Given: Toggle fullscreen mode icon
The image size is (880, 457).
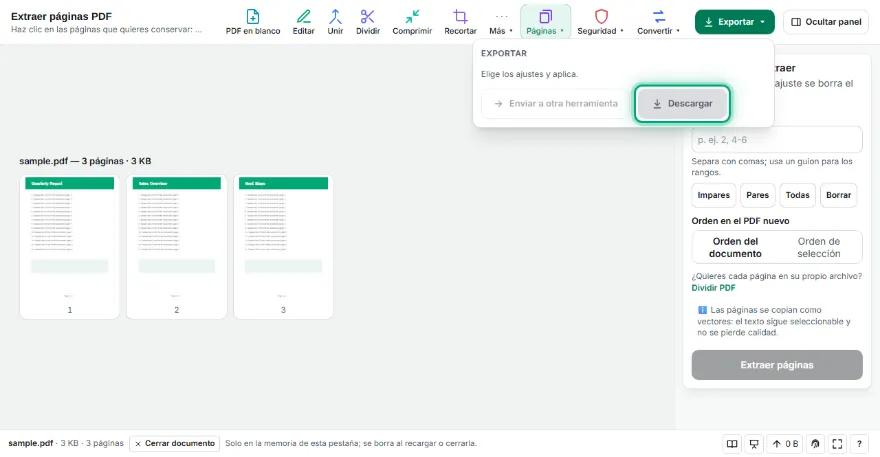Looking at the screenshot, I should (837, 444).
